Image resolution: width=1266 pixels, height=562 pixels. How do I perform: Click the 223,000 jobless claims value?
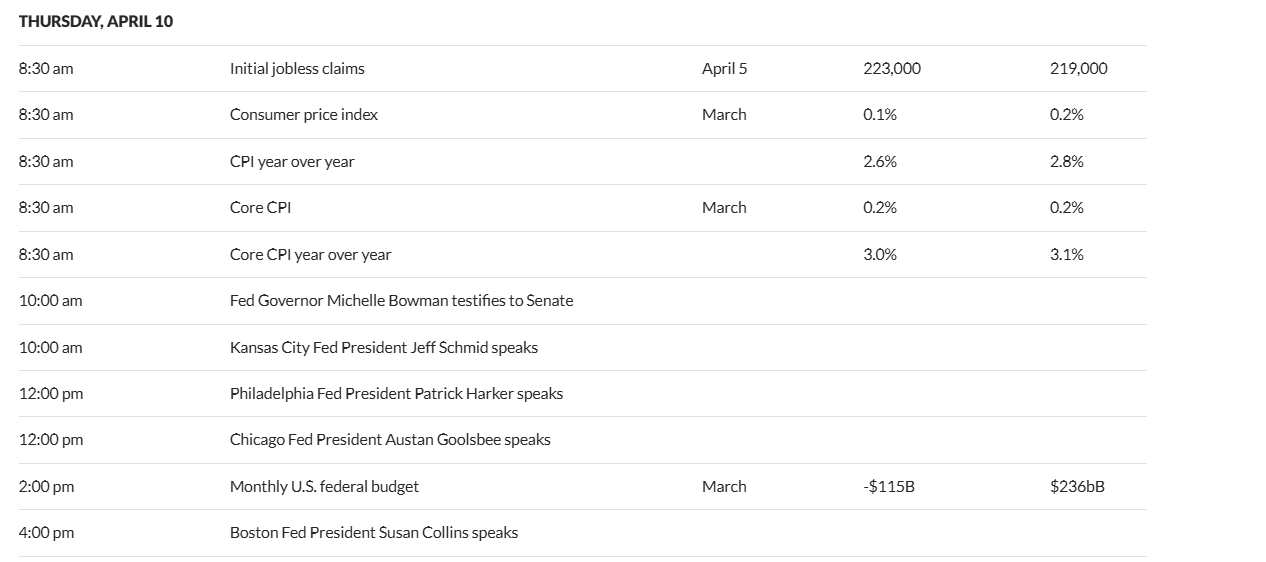(x=892, y=69)
